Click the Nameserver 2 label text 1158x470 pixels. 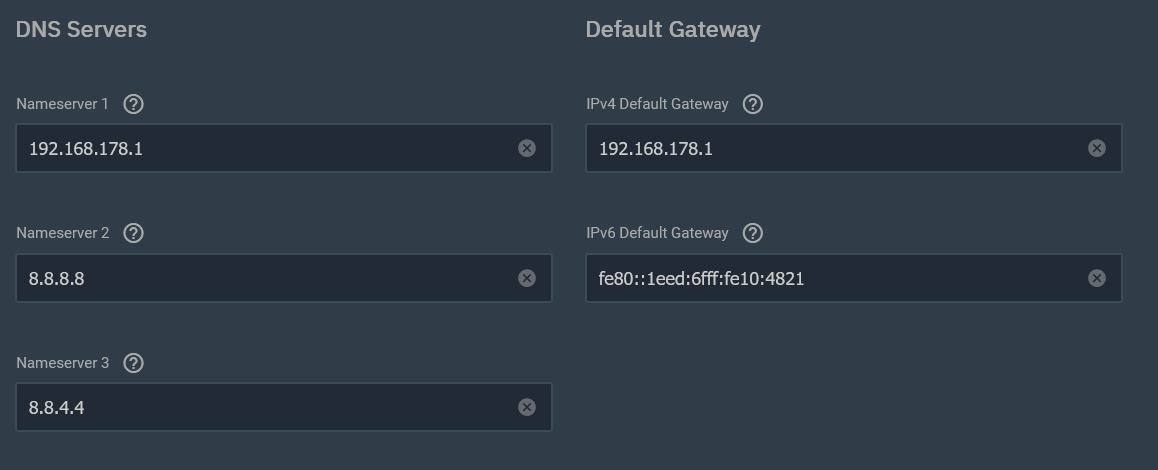[62, 233]
